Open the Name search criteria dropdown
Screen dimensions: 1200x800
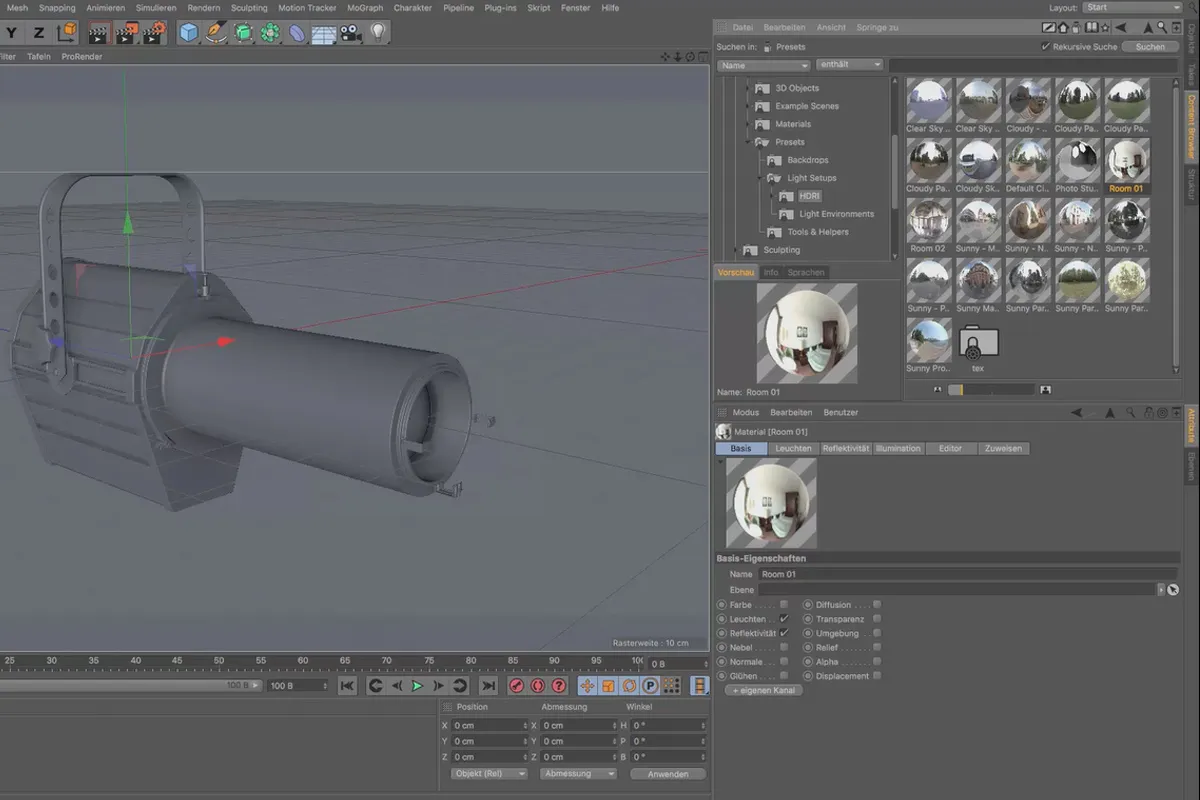tap(763, 65)
